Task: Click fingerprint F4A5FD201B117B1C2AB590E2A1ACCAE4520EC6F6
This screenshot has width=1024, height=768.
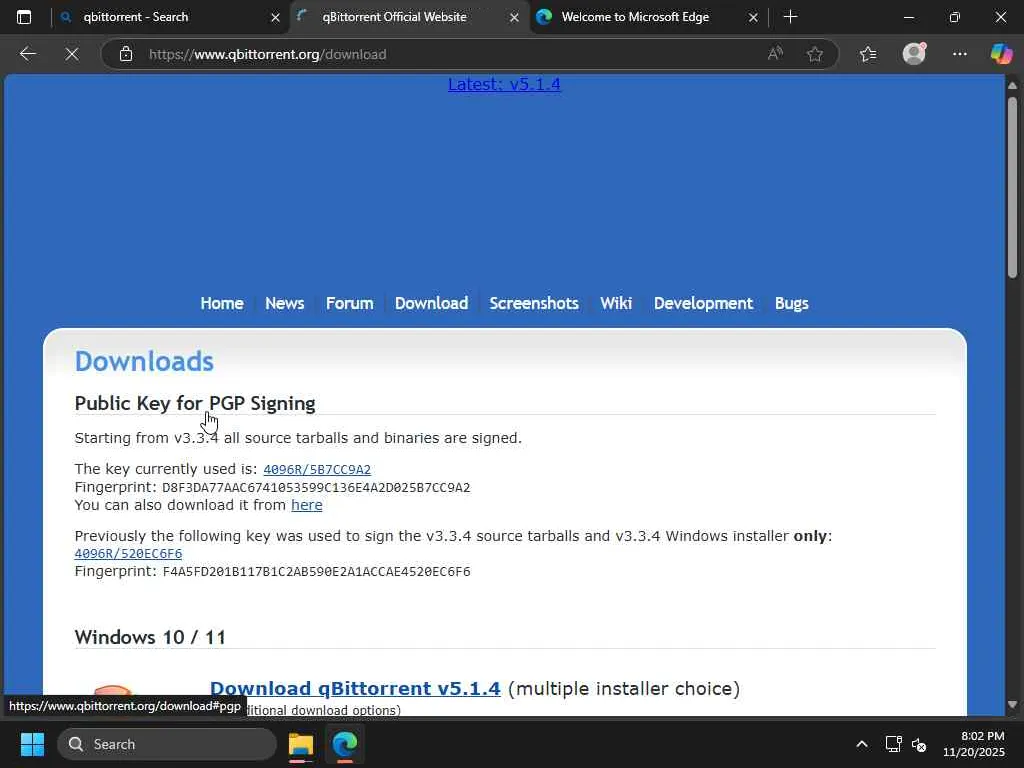Action: [316, 572]
